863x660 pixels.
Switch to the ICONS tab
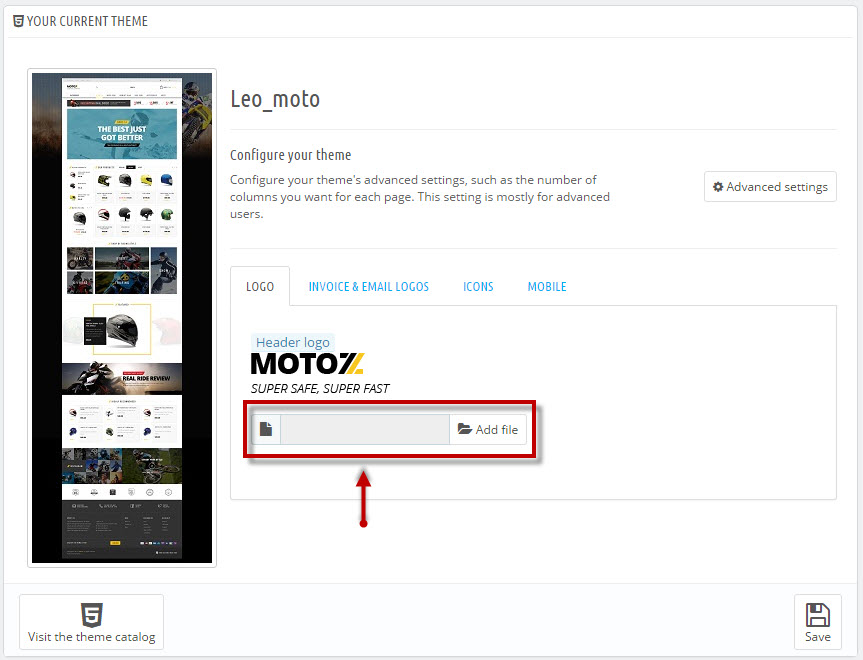pyautogui.click(x=478, y=286)
